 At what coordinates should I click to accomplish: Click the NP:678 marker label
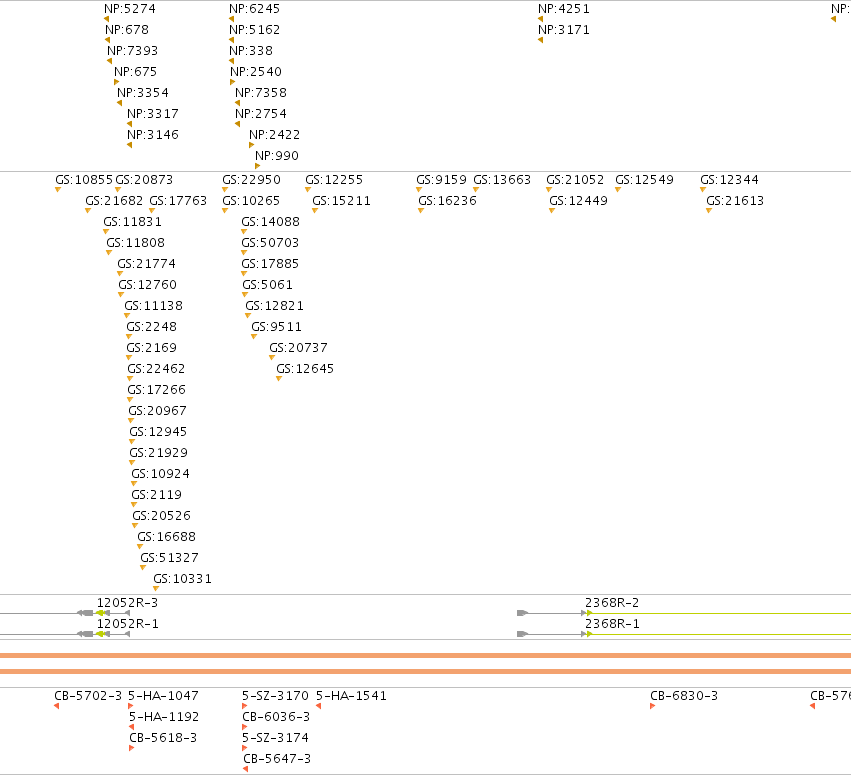pyautogui.click(x=127, y=30)
